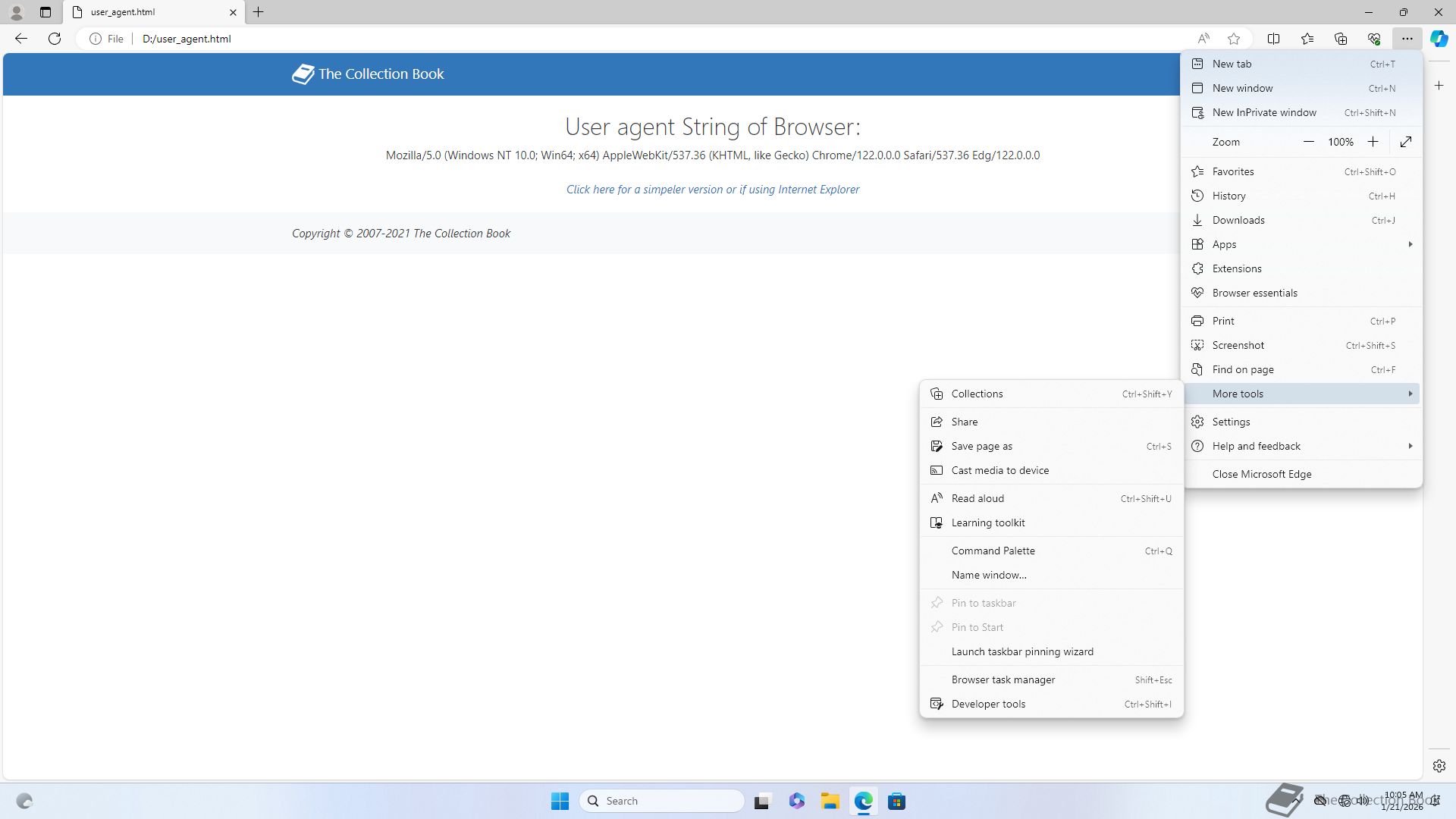Increase zoom with plus button

1373,142
